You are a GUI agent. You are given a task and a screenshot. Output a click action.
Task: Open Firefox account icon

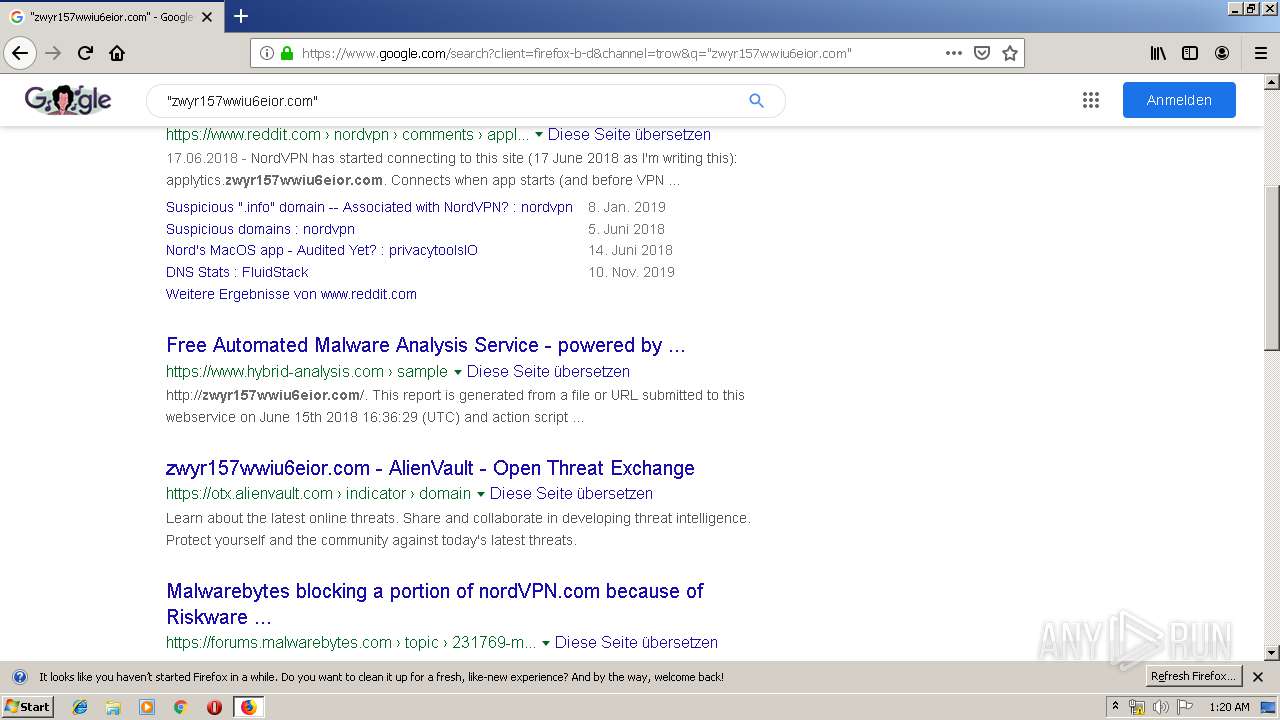tap(1222, 53)
